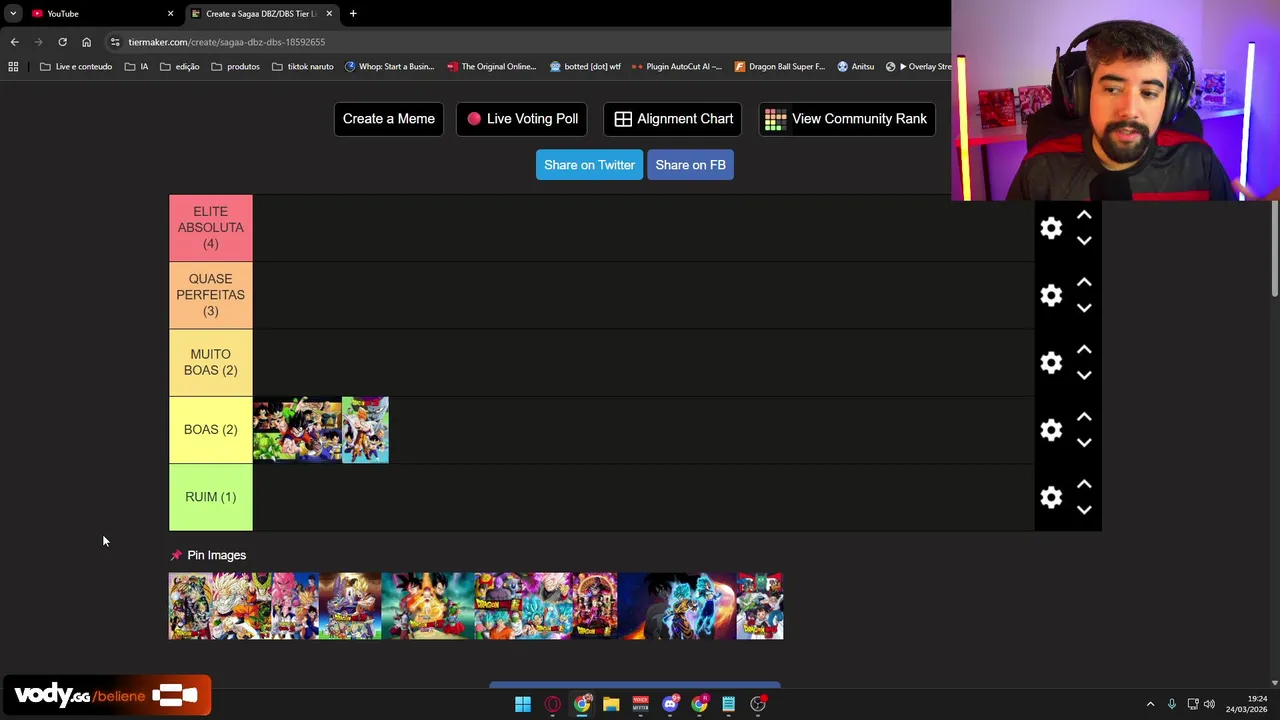
Task: Move ELITE ABSOLUTA row up with arrow
Action: [1084, 215]
